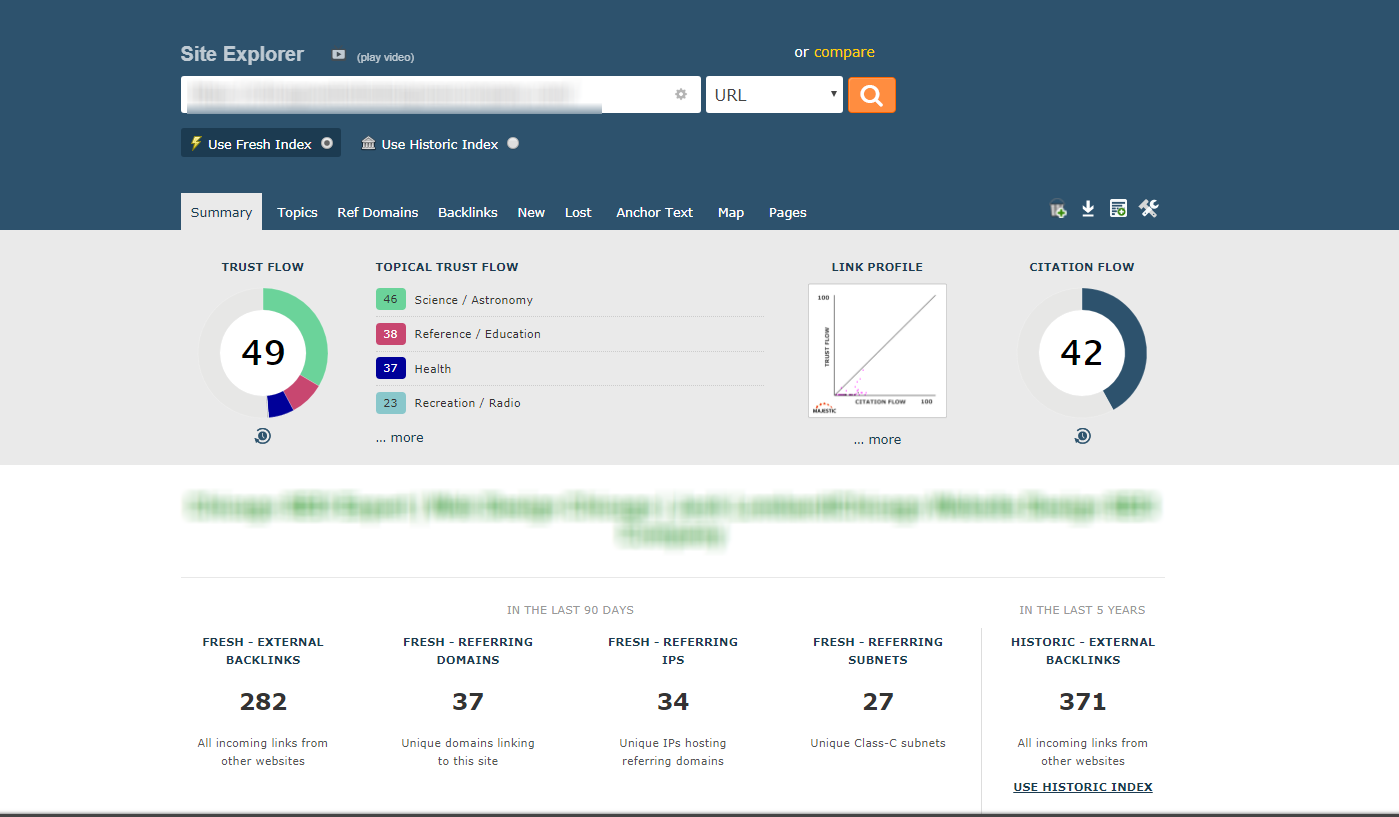The image size is (1399, 817).
Task: Click the history icon under Trust Flow gauge
Action: tap(262, 435)
